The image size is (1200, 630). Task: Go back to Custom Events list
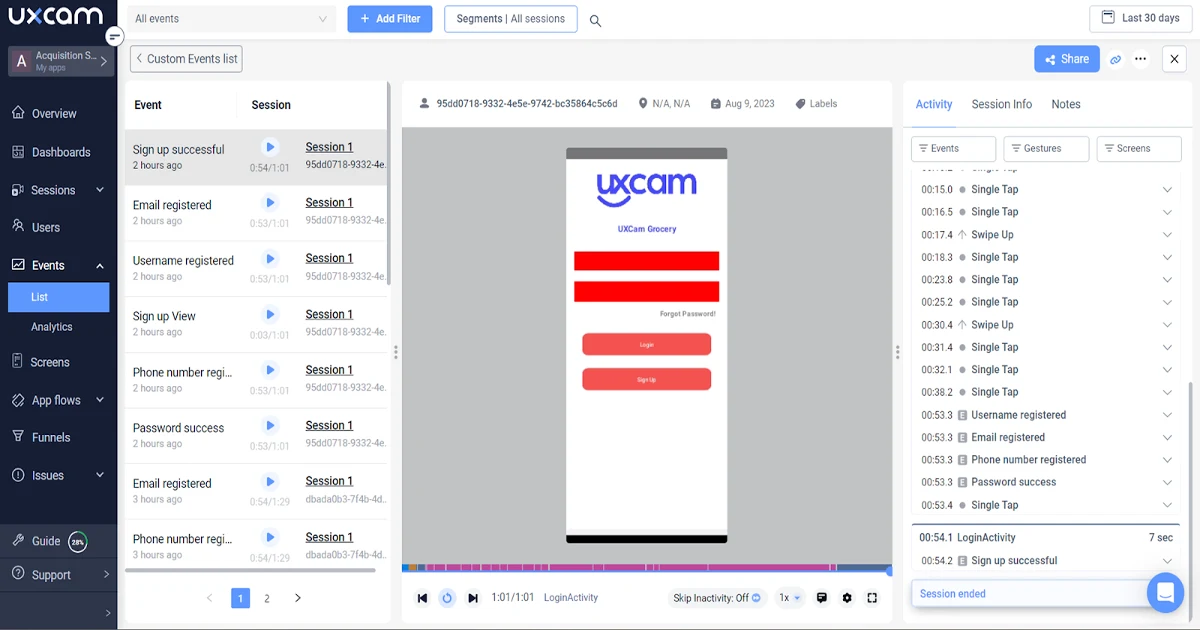(x=187, y=59)
